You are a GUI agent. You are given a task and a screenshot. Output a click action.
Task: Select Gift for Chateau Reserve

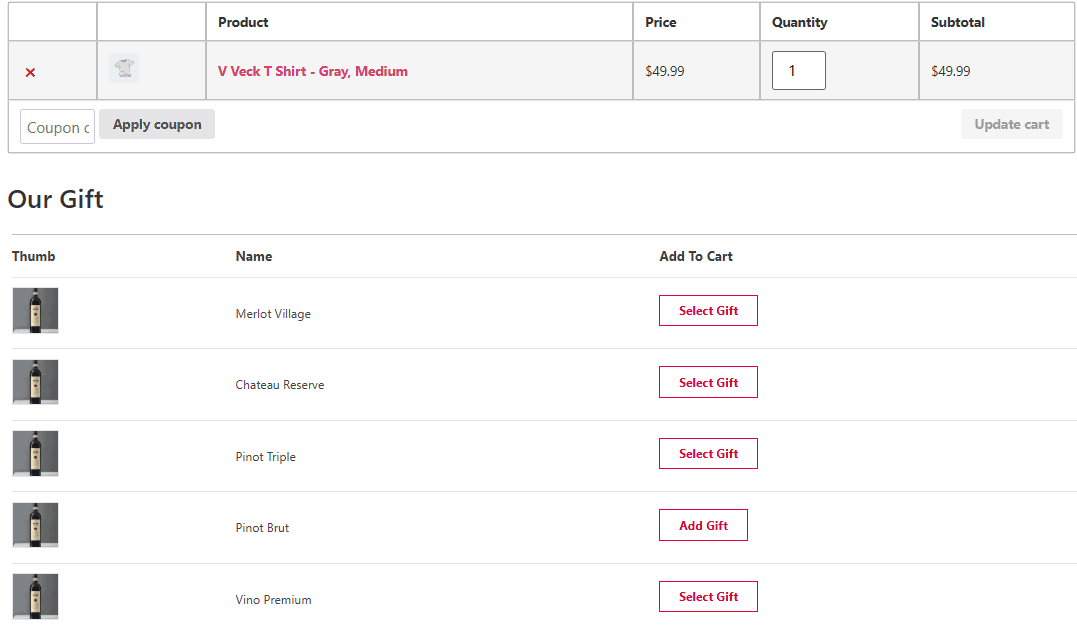[708, 381]
